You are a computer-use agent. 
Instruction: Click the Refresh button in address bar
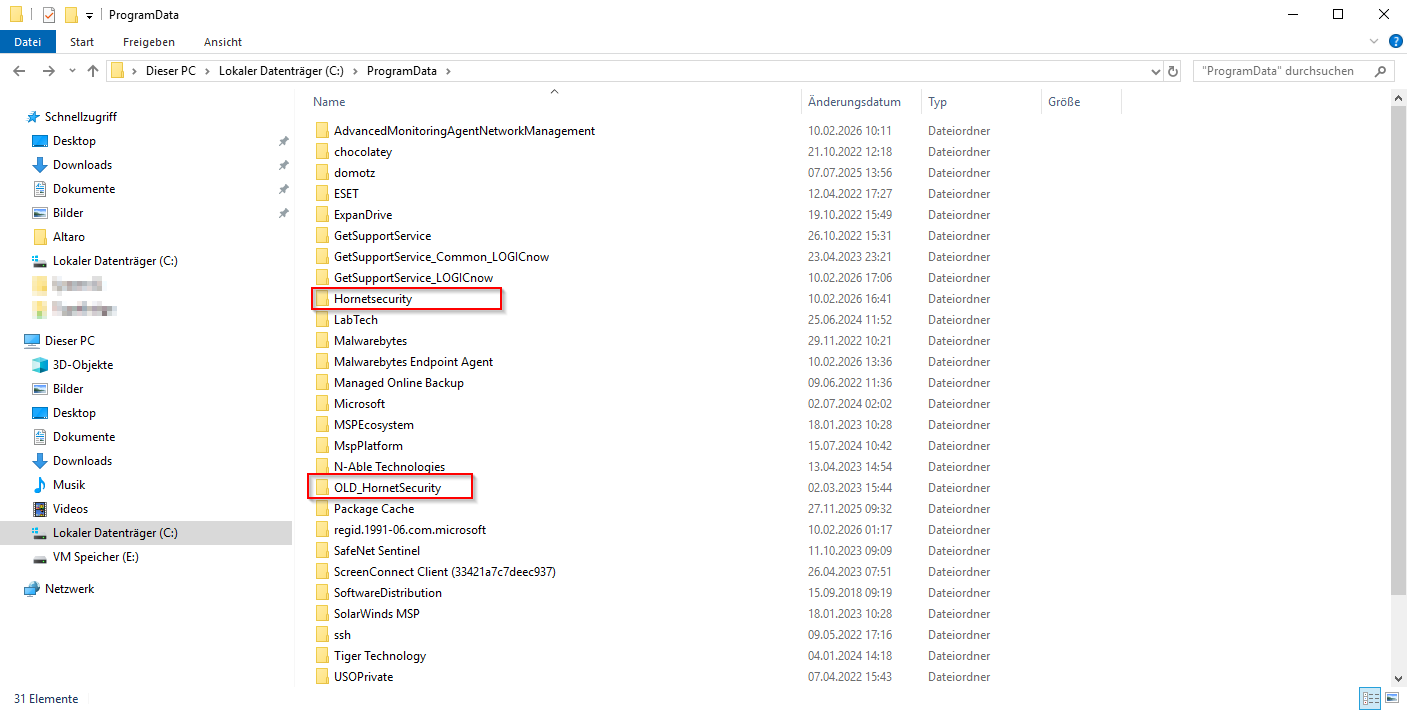pos(1173,71)
